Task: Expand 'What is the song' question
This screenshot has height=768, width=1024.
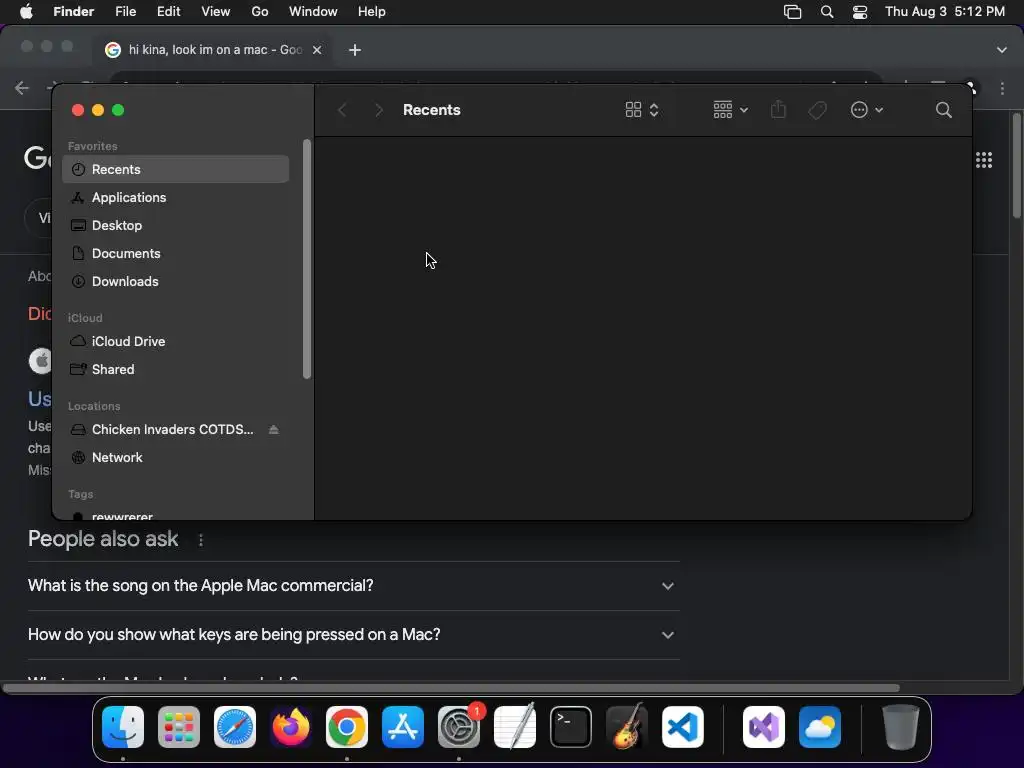Action: click(x=353, y=586)
